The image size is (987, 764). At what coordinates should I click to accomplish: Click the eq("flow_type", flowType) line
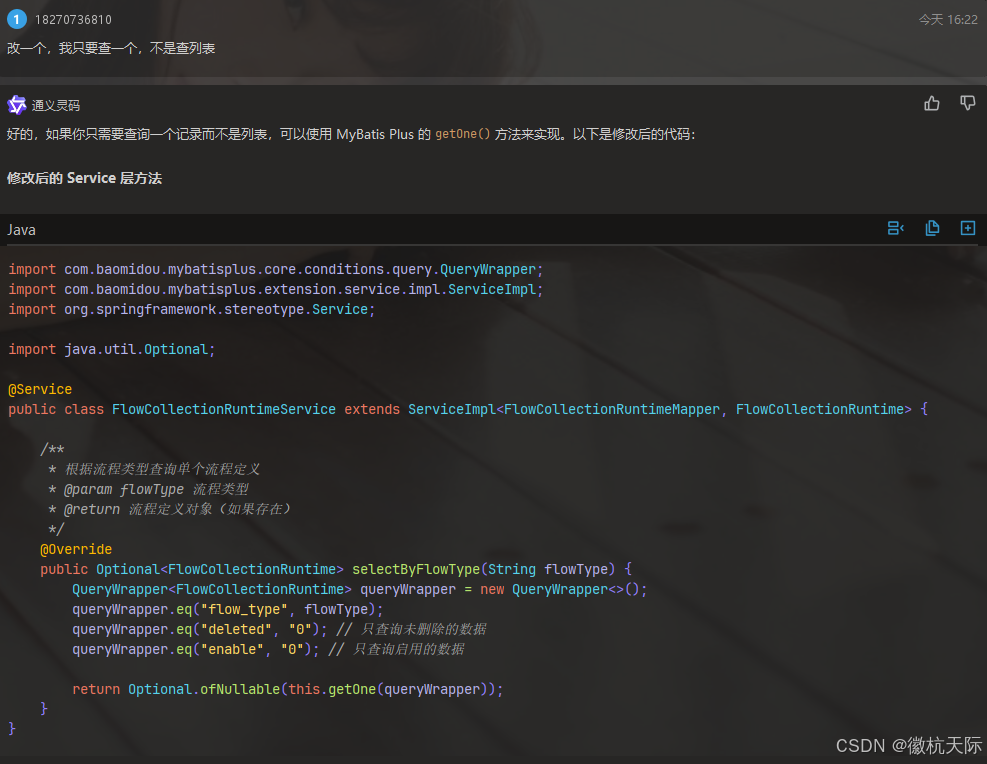point(228,610)
